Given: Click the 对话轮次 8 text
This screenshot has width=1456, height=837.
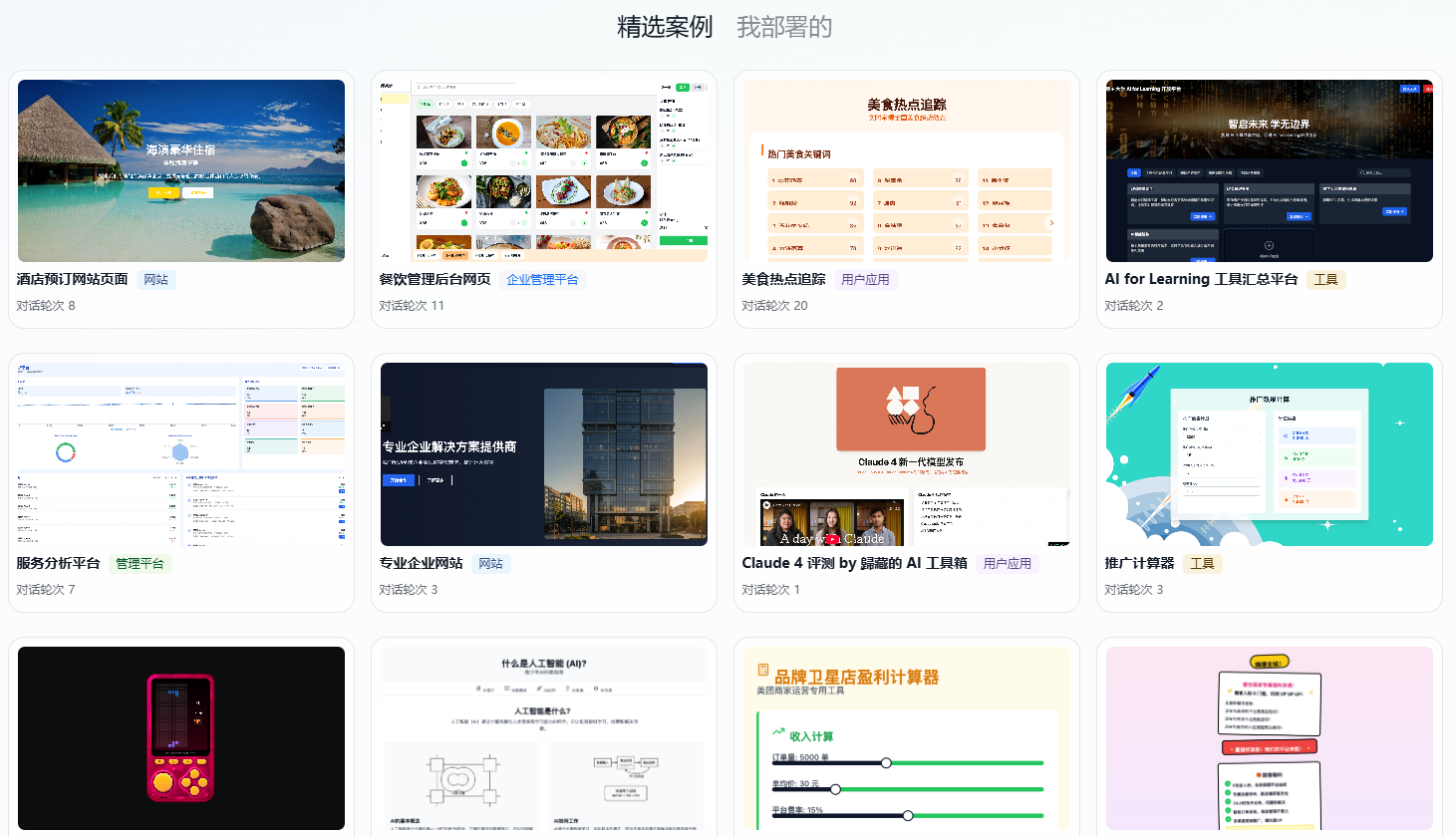Looking at the screenshot, I should pyautogui.click(x=46, y=306).
